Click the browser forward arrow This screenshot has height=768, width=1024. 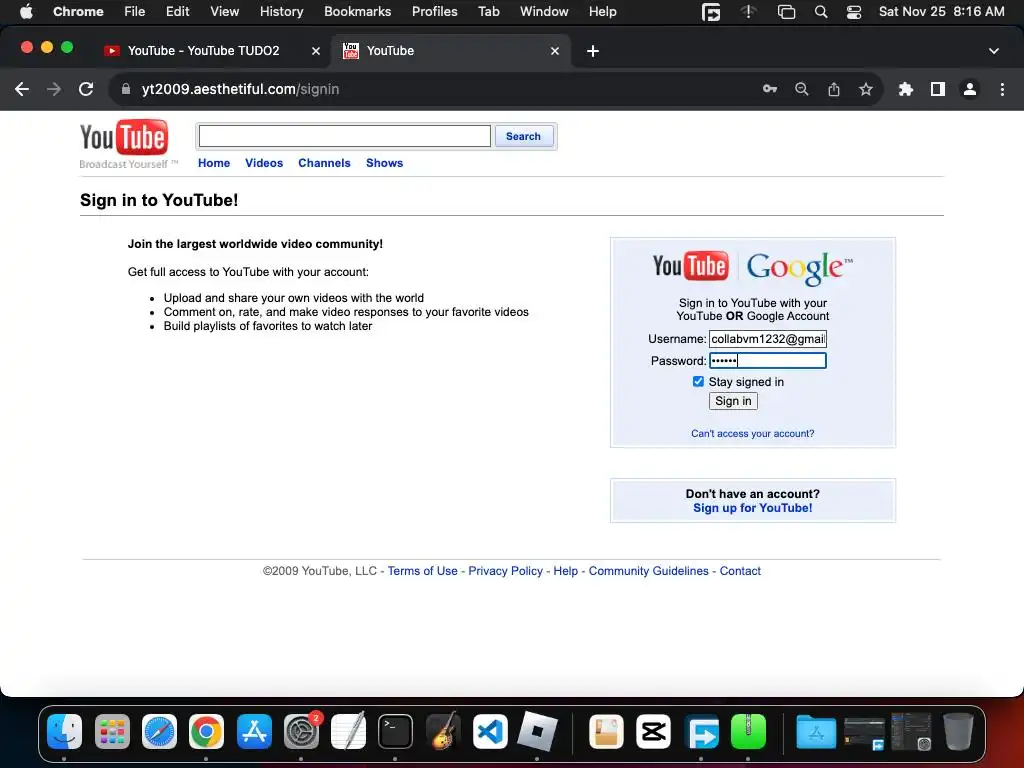(54, 89)
